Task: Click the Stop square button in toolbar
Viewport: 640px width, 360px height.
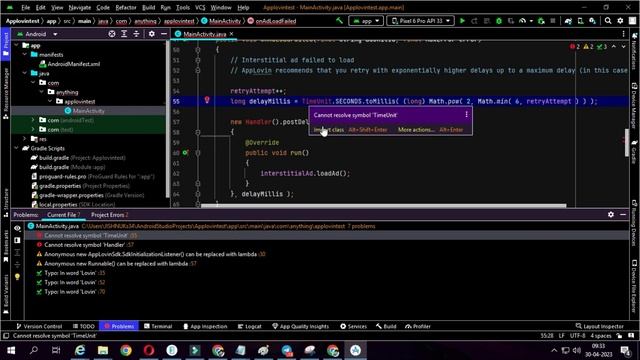Action: 553,21
